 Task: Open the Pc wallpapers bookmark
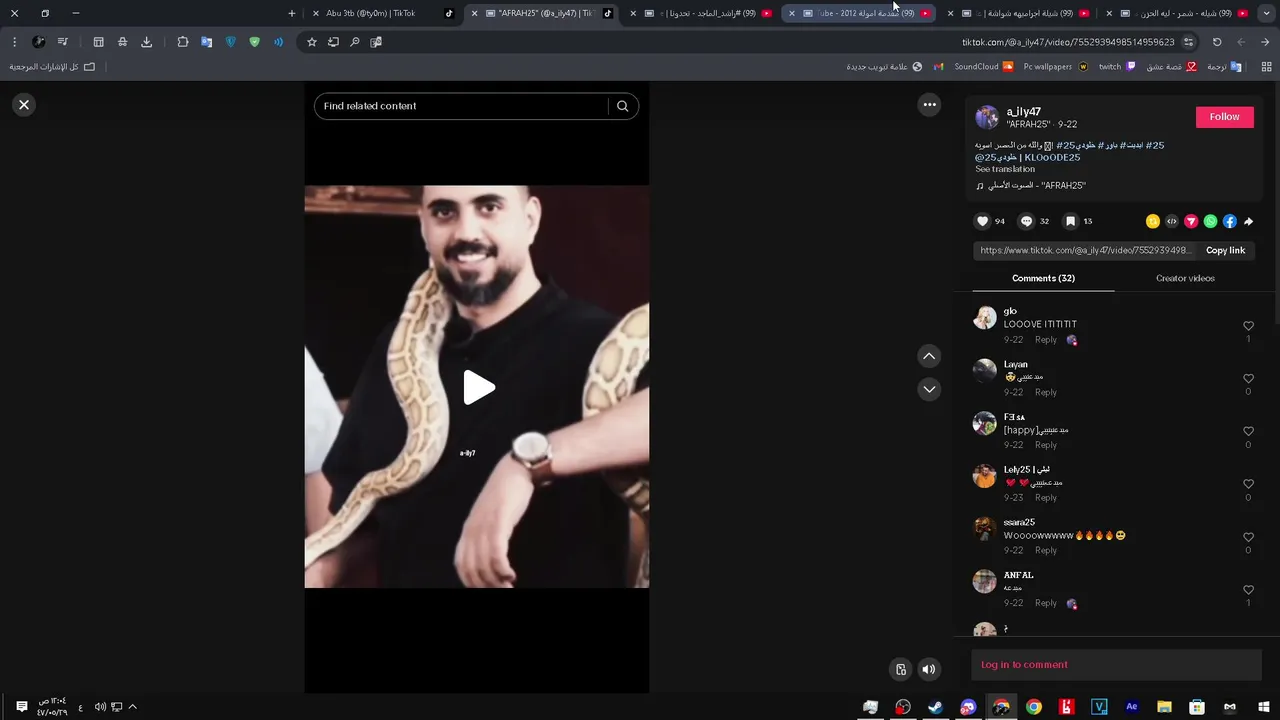pos(1056,67)
